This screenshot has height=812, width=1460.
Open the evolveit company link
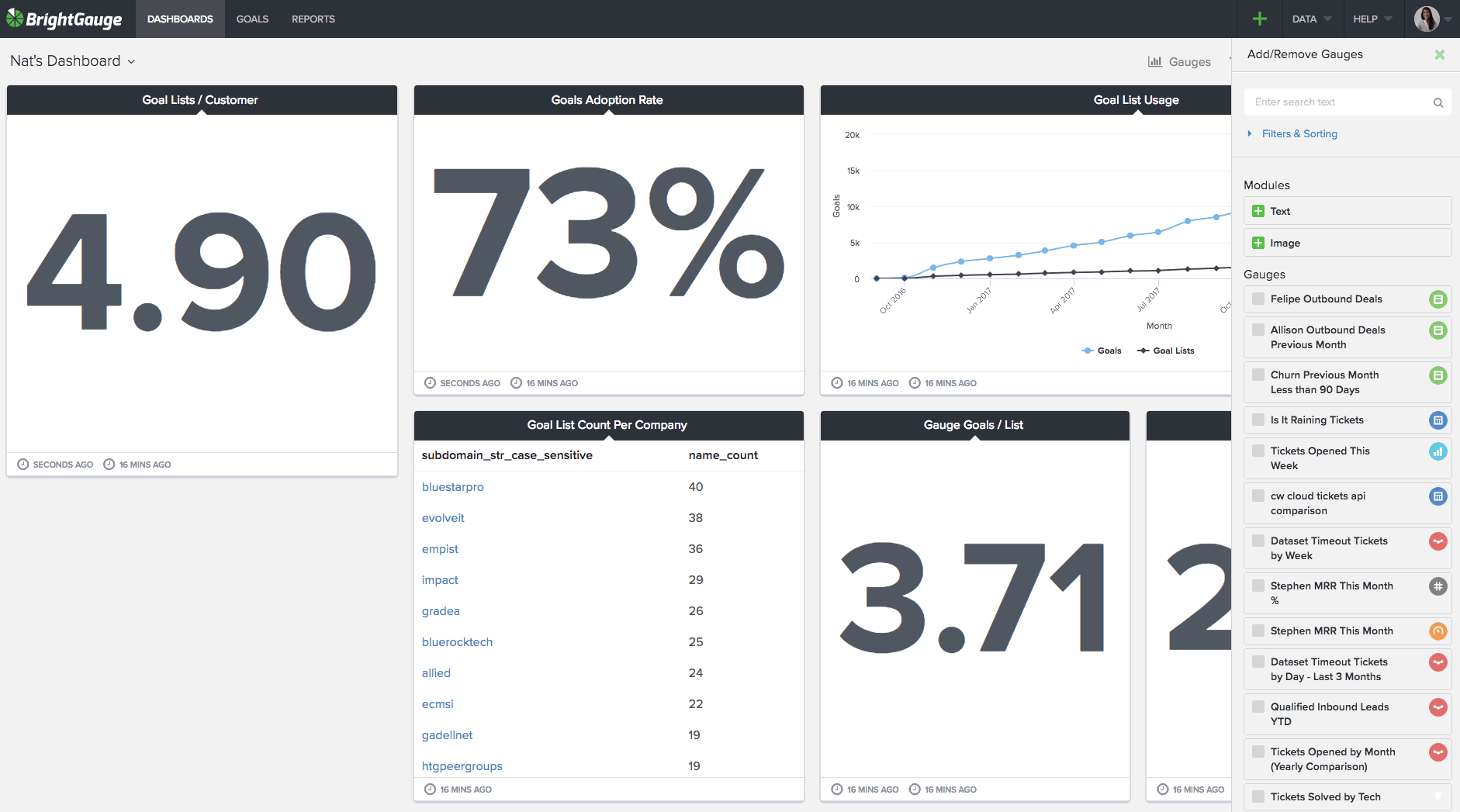(443, 518)
